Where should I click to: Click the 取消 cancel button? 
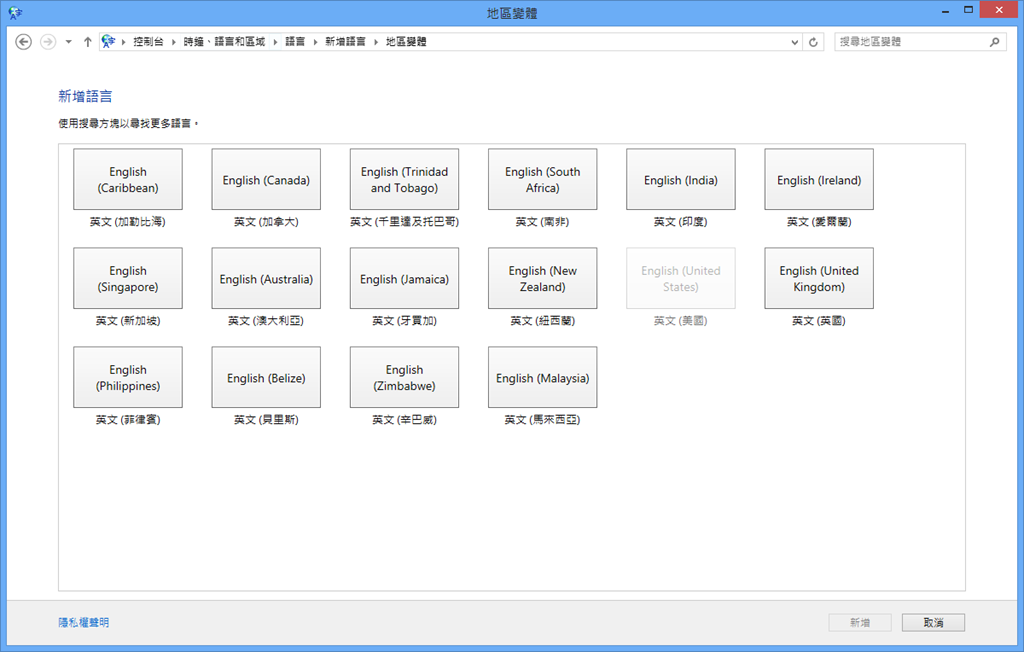click(933, 623)
